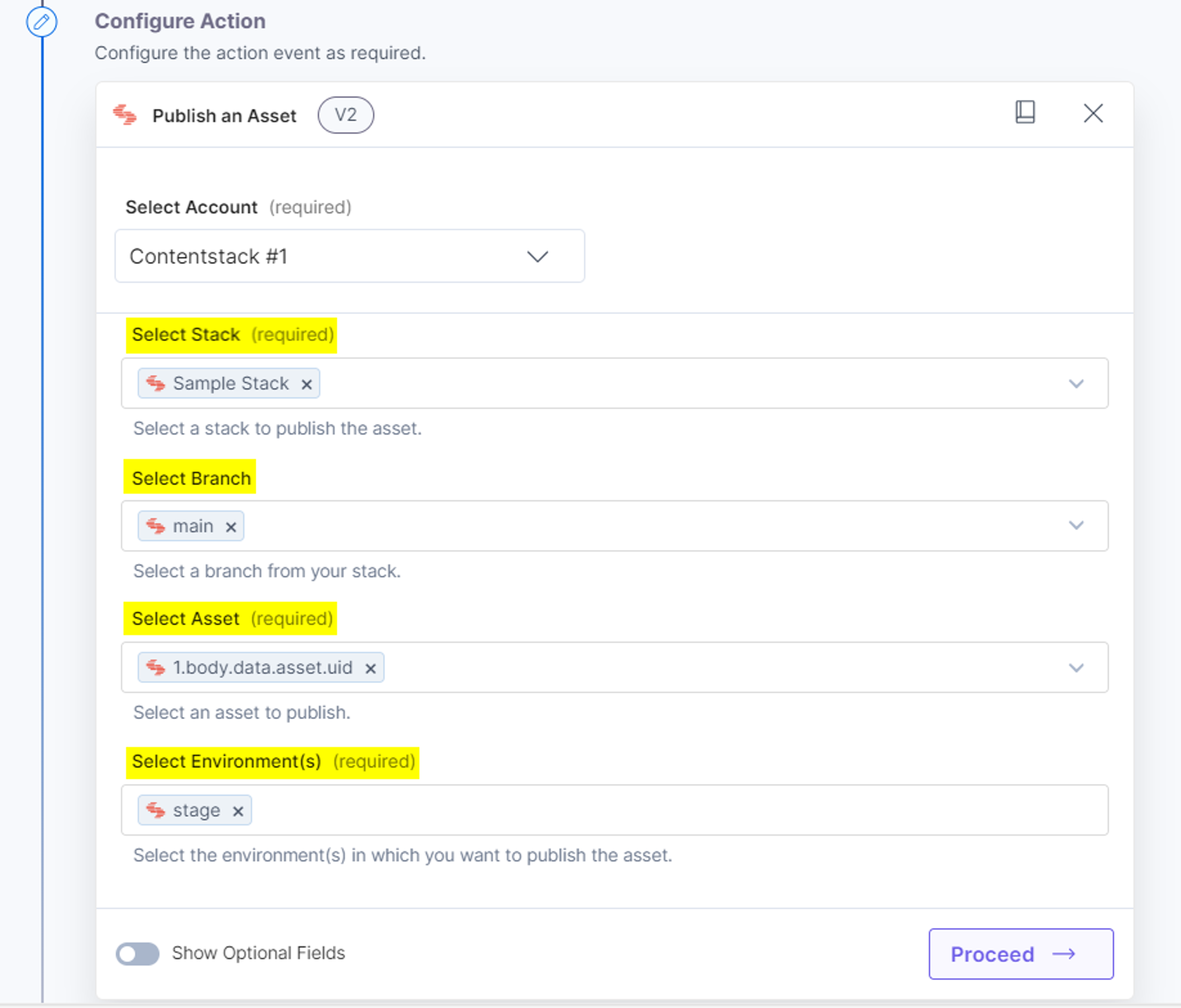Click the Contentstack logo beside Publish an Asset

(x=125, y=115)
